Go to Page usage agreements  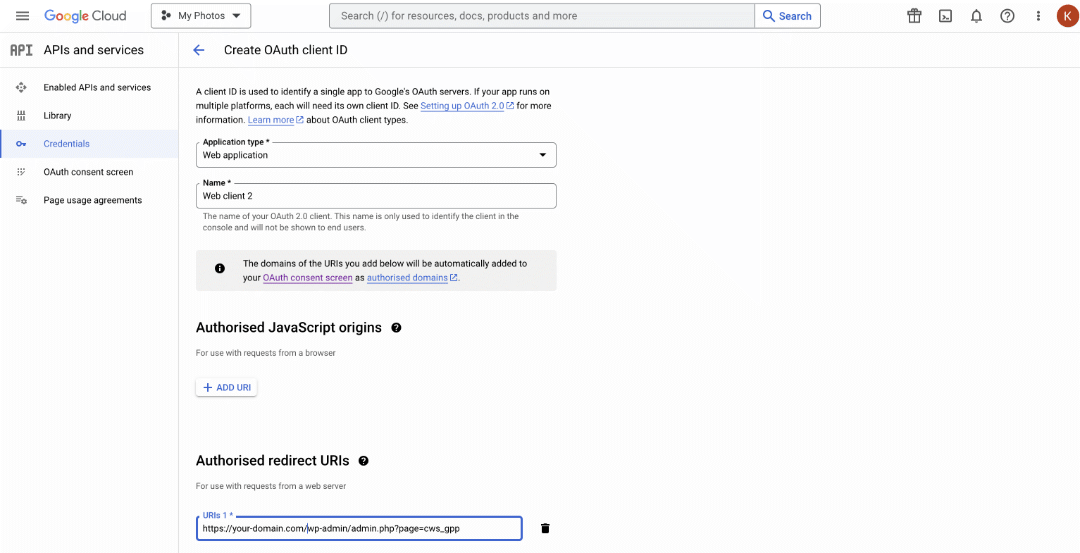90,200
